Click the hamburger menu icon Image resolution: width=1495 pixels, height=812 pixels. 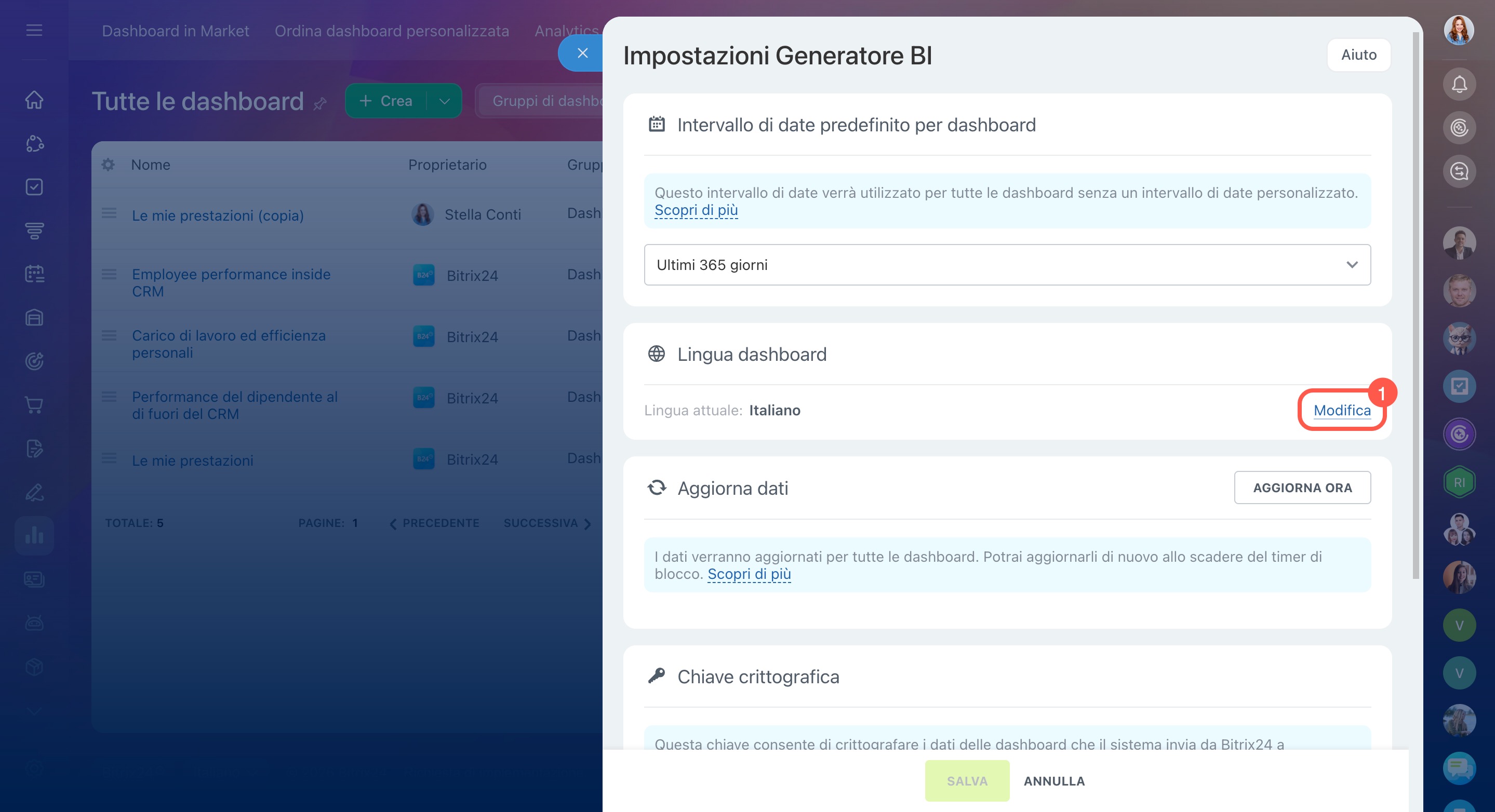34,30
